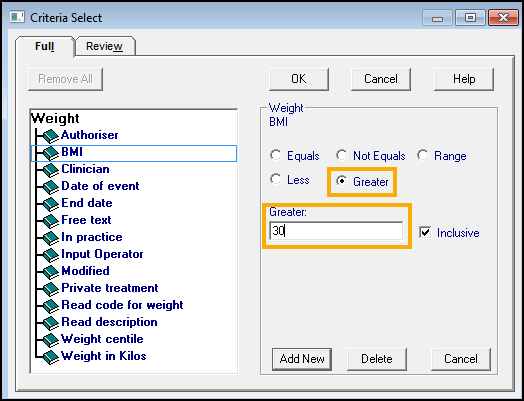Select the BMI book icon
Image resolution: width=524 pixels, height=401 pixels.
(x=51, y=153)
